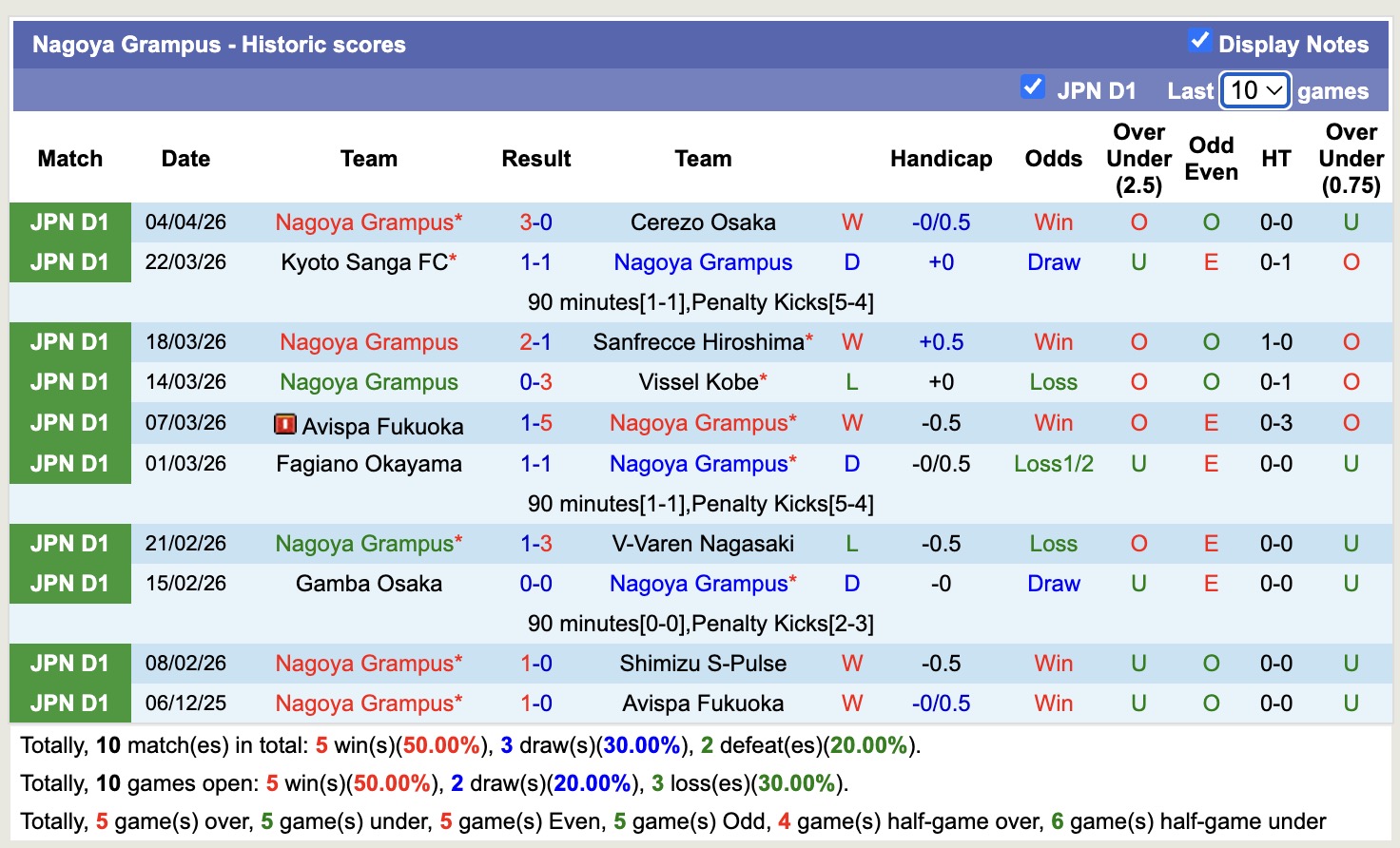1400x848 pixels.
Task: Open the V-Varen Nagasaki team page
Action: coord(703,543)
